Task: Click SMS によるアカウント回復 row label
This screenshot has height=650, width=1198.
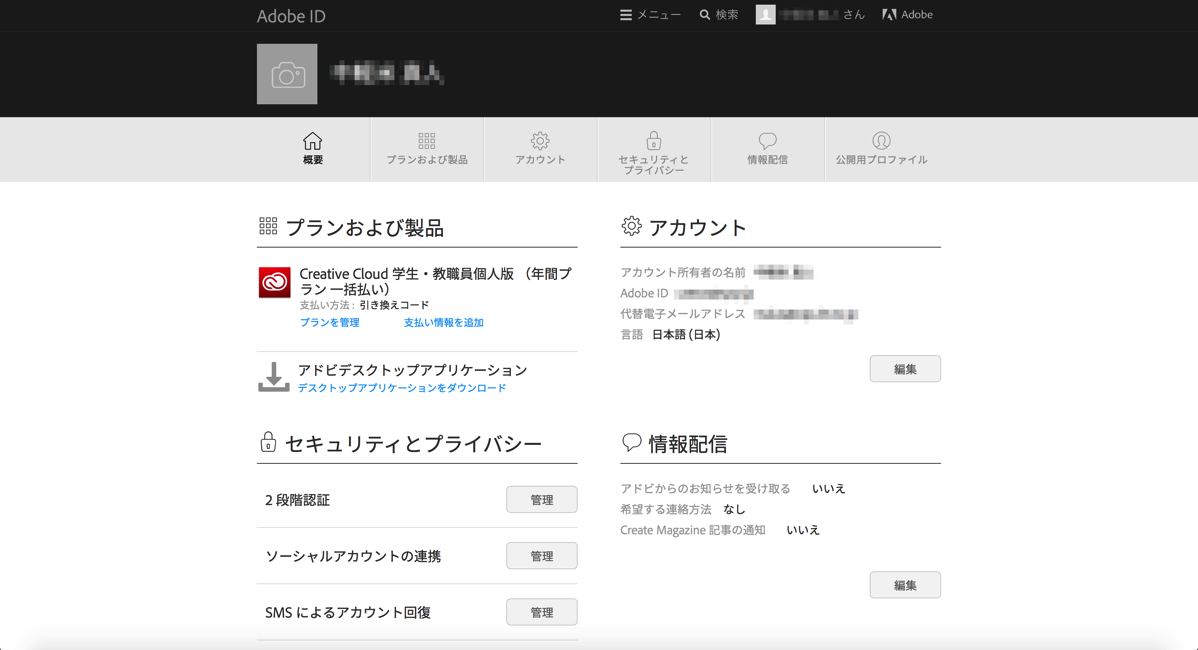Action: (348, 613)
